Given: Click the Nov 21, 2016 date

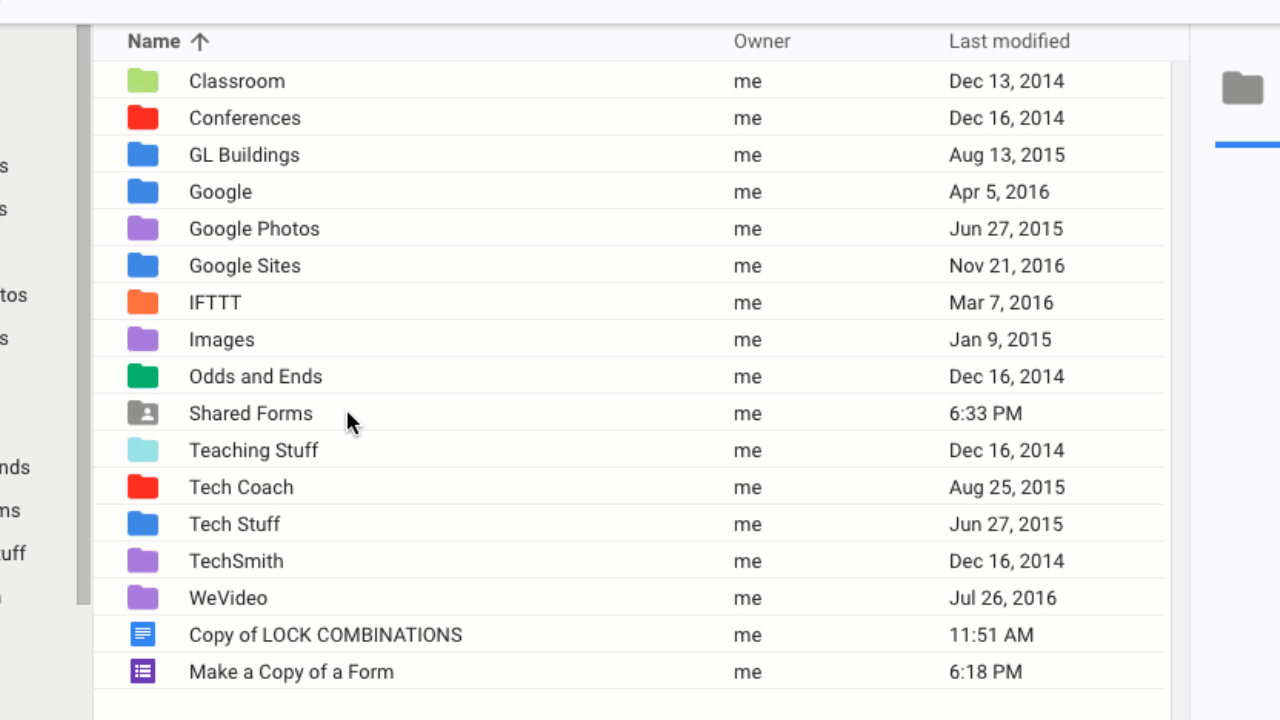Looking at the screenshot, I should point(1007,266).
